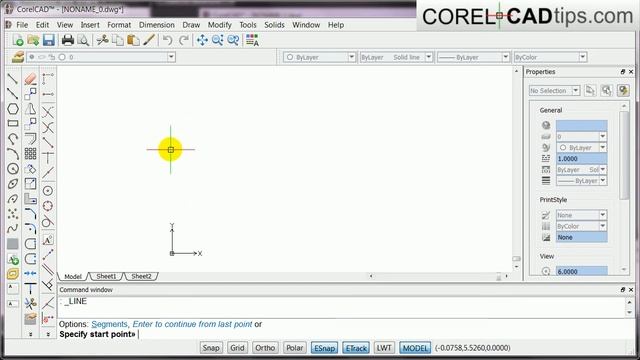Undo the last action
This screenshot has height=360, width=640.
click(x=167, y=40)
